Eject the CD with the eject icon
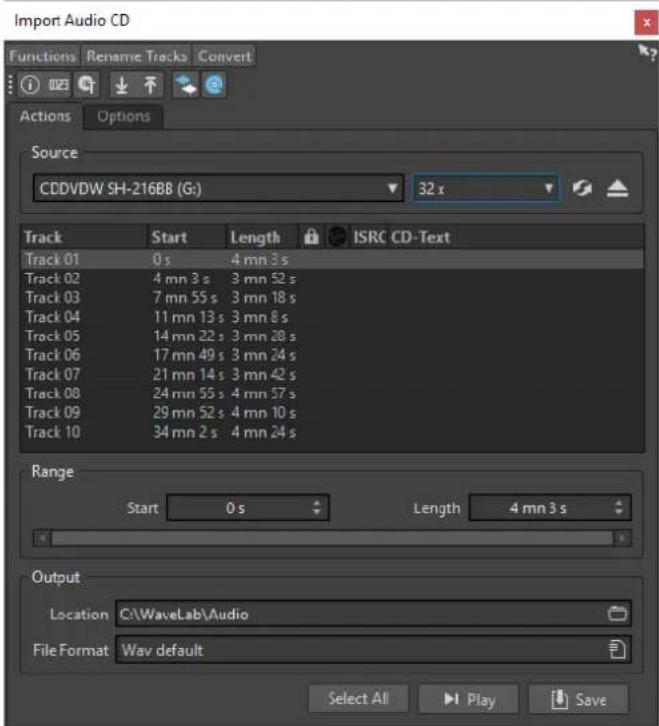659x726 pixels. click(617, 188)
